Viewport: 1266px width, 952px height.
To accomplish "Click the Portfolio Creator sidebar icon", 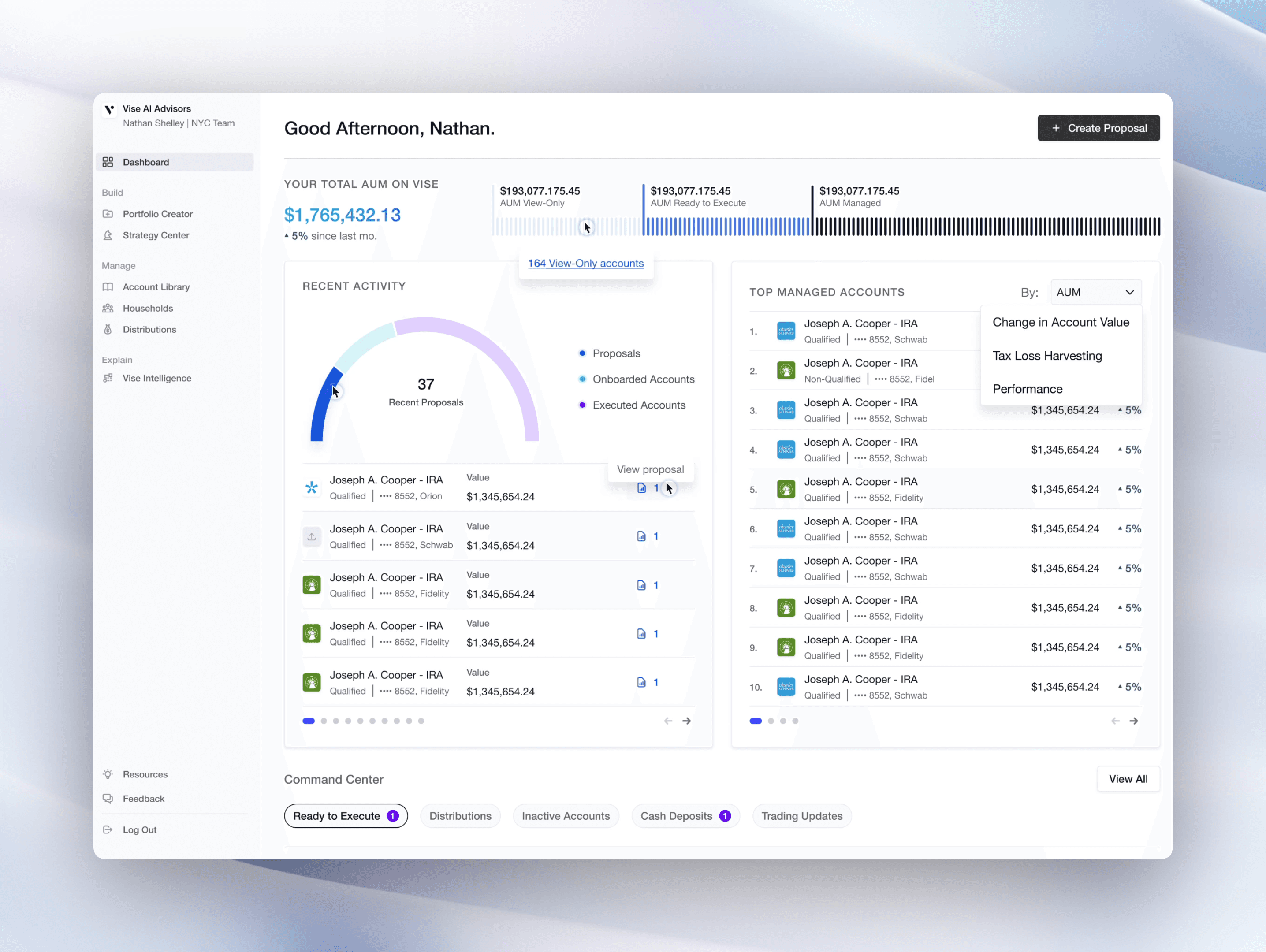I will tap(108, 214).
